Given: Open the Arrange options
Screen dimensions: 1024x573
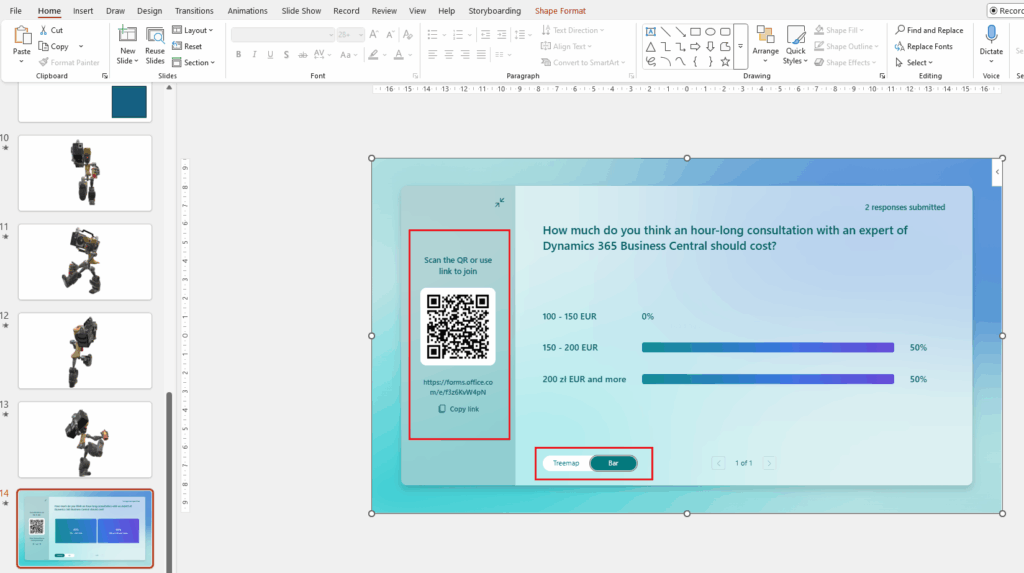Looking at the screenshot, I should [765, 45].
